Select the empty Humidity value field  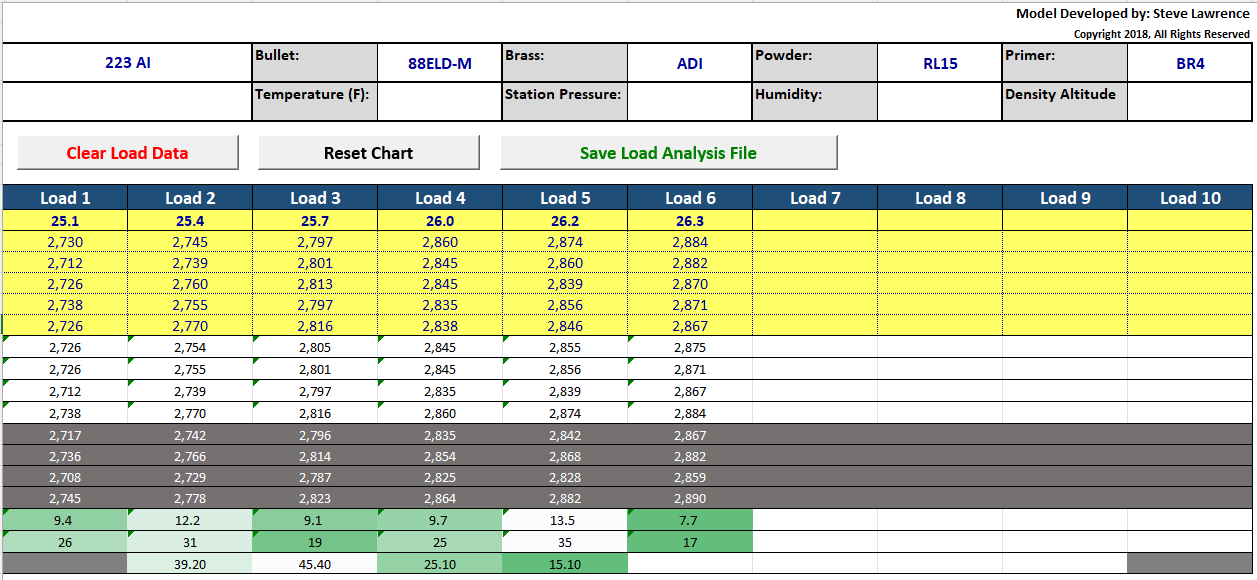pyautogui.click(x=939, y=102)
